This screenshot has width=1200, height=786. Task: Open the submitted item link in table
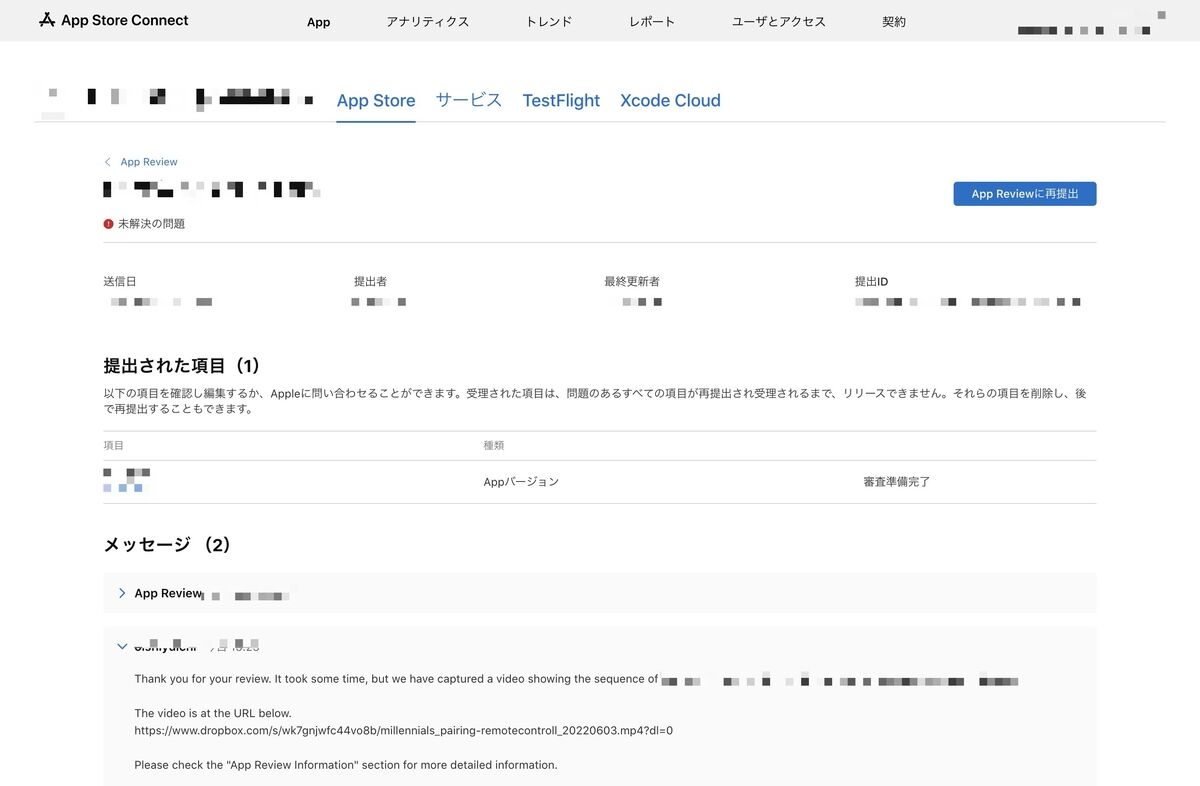[x=124, y=488]
